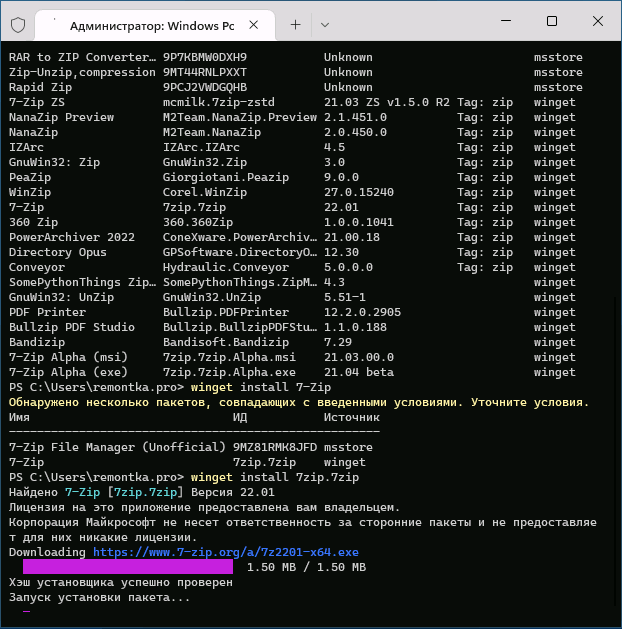Screen dimensions: 622x629
Task: Click 'GnuWin32.UnZip' package ID
Action: click(212, 297)
